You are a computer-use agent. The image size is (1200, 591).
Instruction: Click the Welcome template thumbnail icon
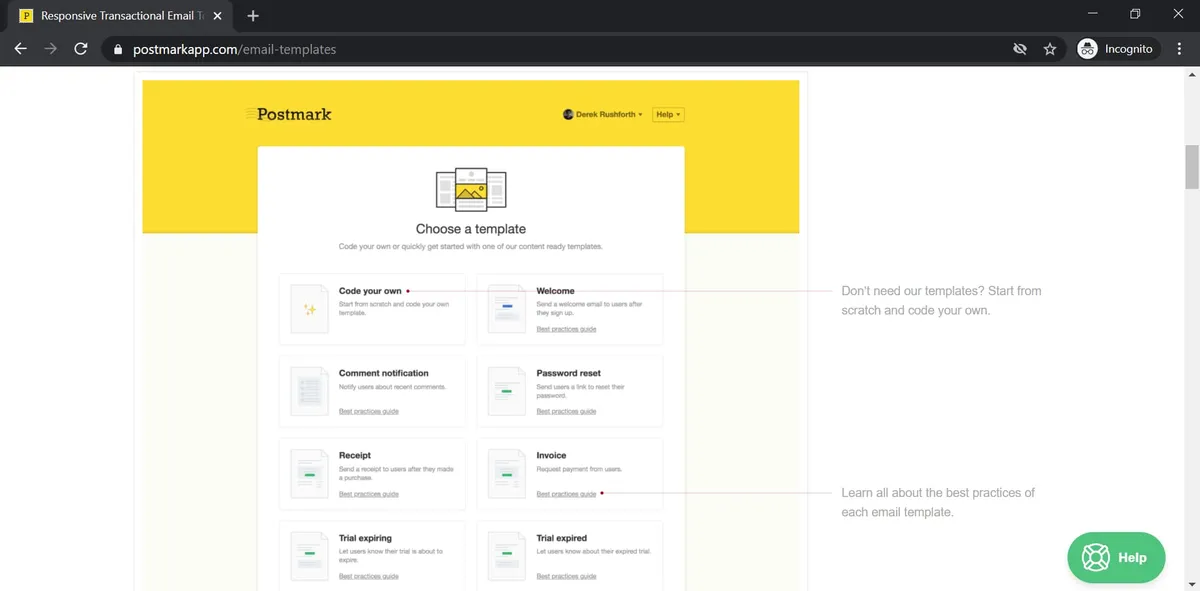[x=507, y=309]
